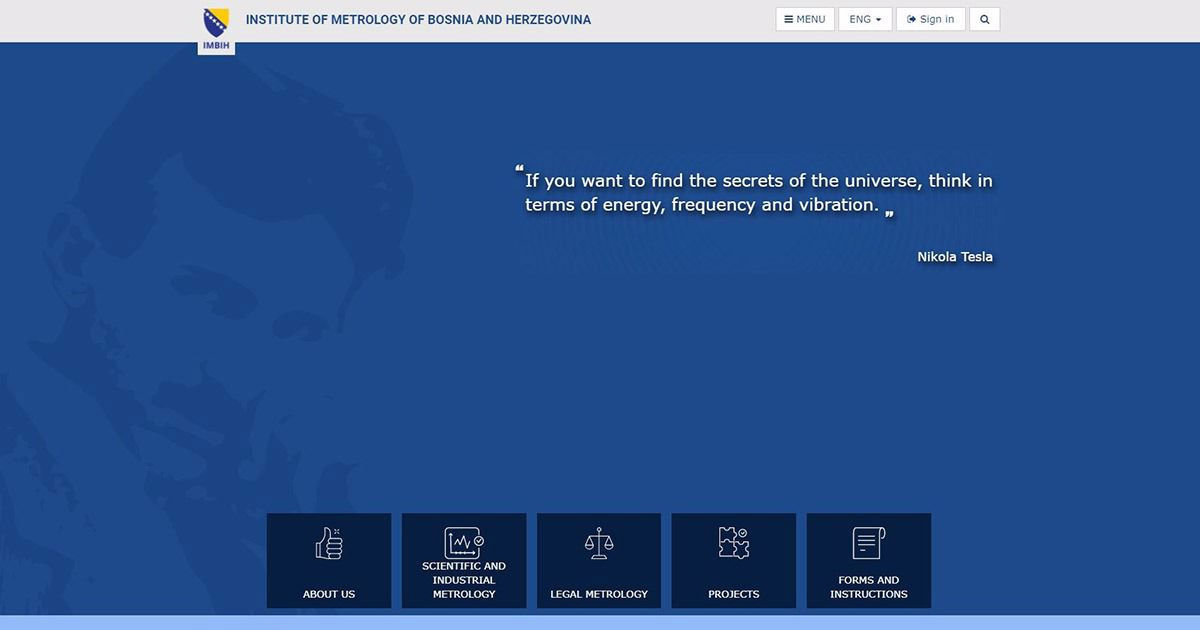Click the balance scales Legal Metrology icon

pyautogui.click(x=599, y=543)
